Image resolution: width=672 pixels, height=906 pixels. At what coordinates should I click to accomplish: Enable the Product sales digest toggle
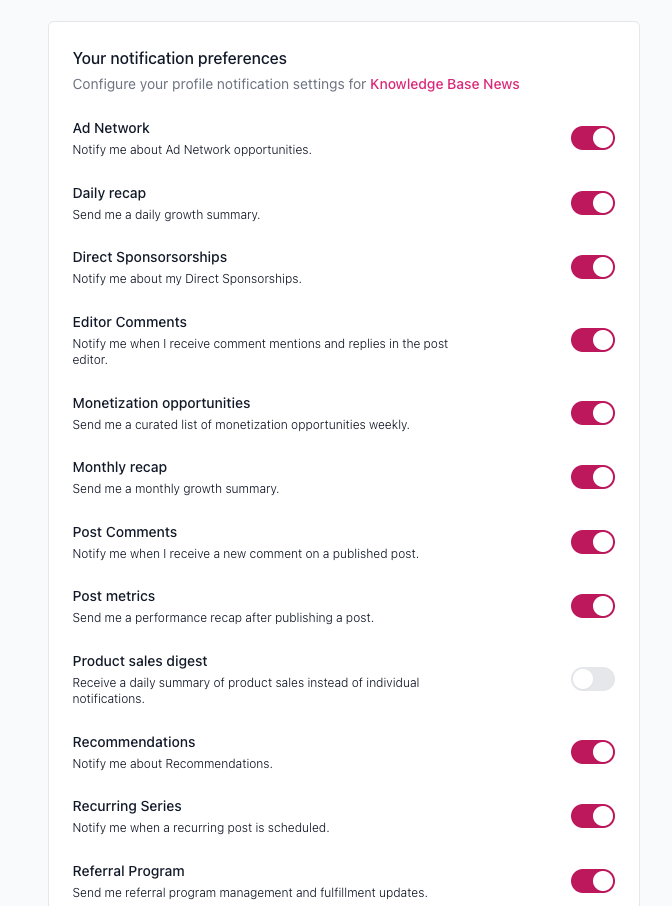(x=593, y=679)
